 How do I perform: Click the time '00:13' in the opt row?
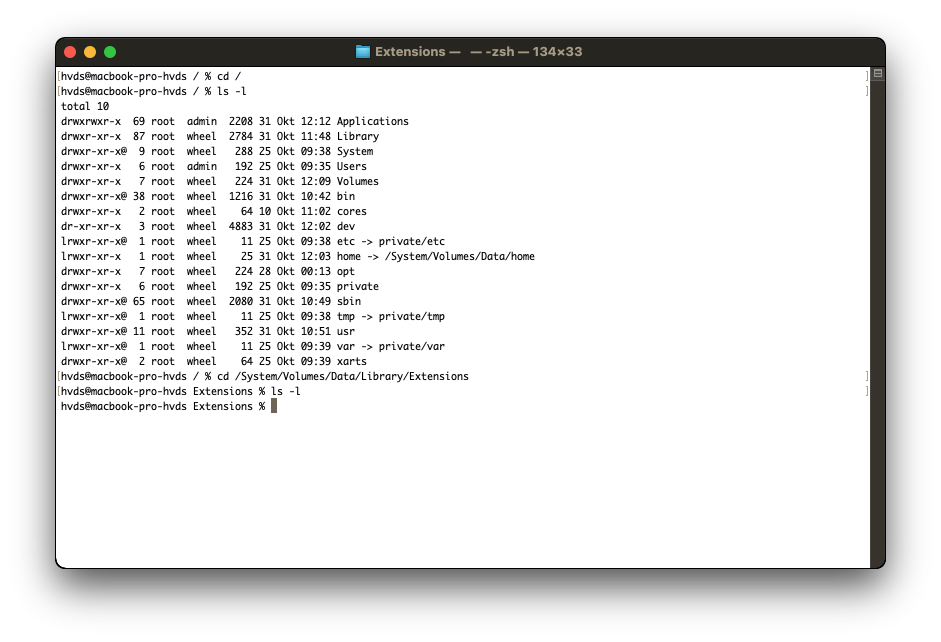316,271
